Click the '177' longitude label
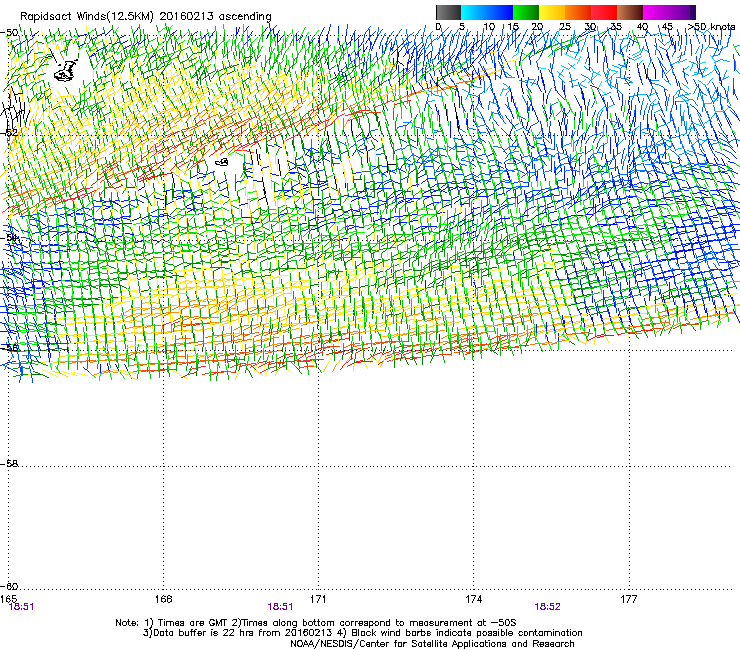The image size is (740, 650). click(x=629, y=599)
